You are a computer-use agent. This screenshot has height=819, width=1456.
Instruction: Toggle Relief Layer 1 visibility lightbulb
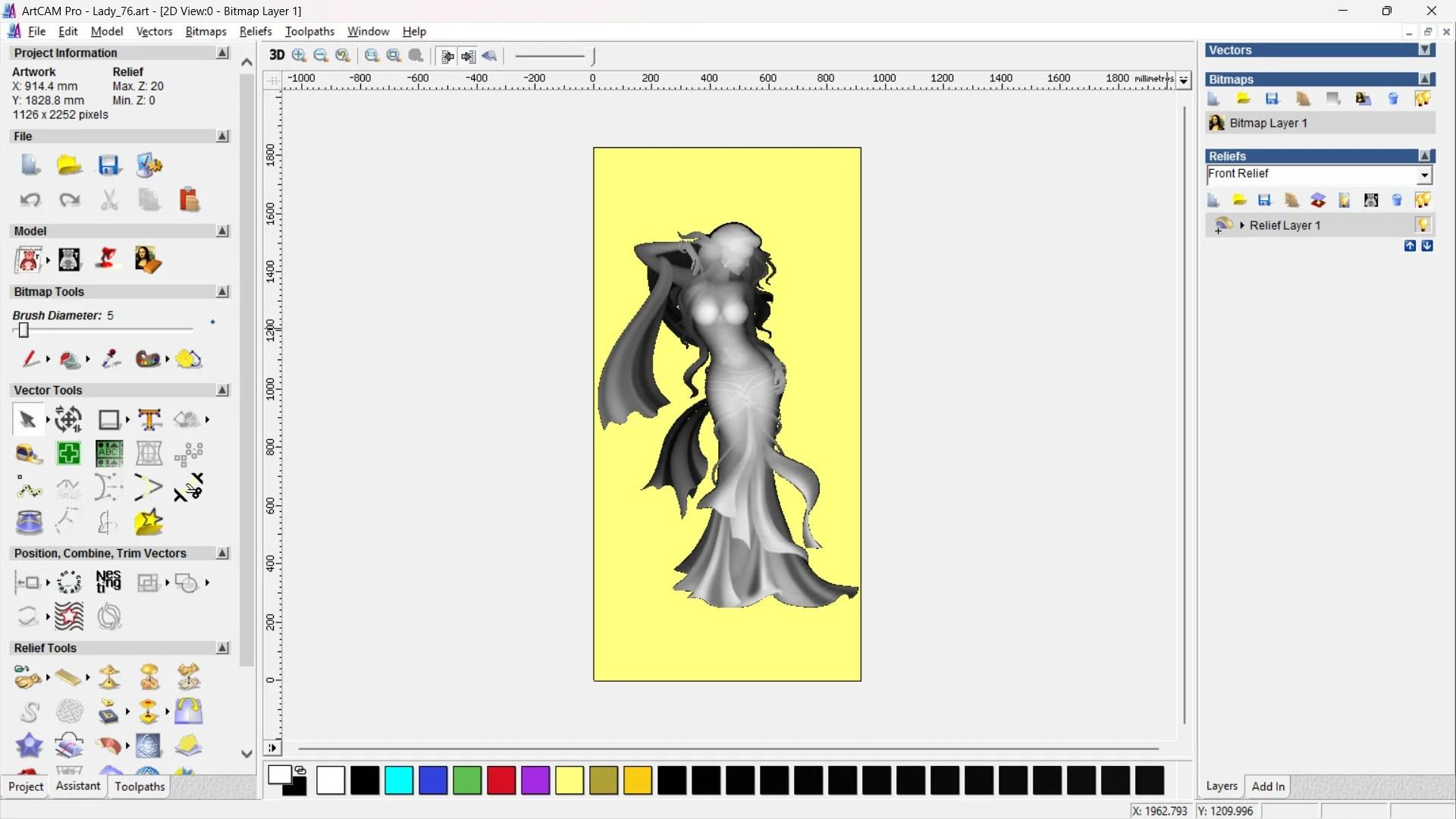click(1423, 225)
